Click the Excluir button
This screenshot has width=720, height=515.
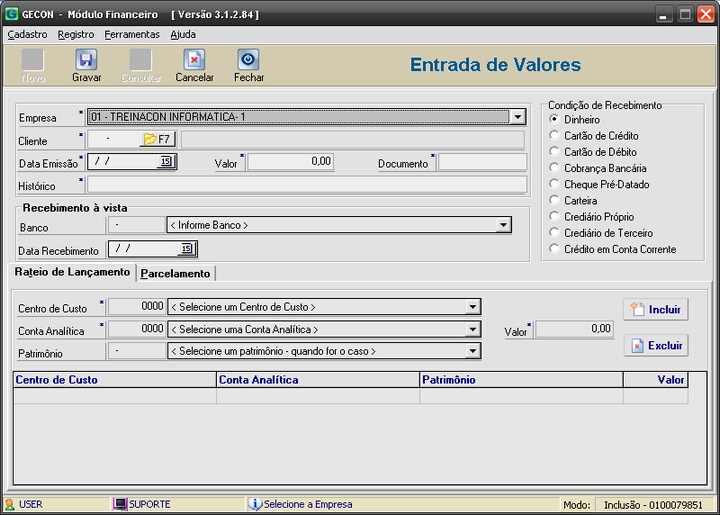pyautogui.click(x=656, y=345)
